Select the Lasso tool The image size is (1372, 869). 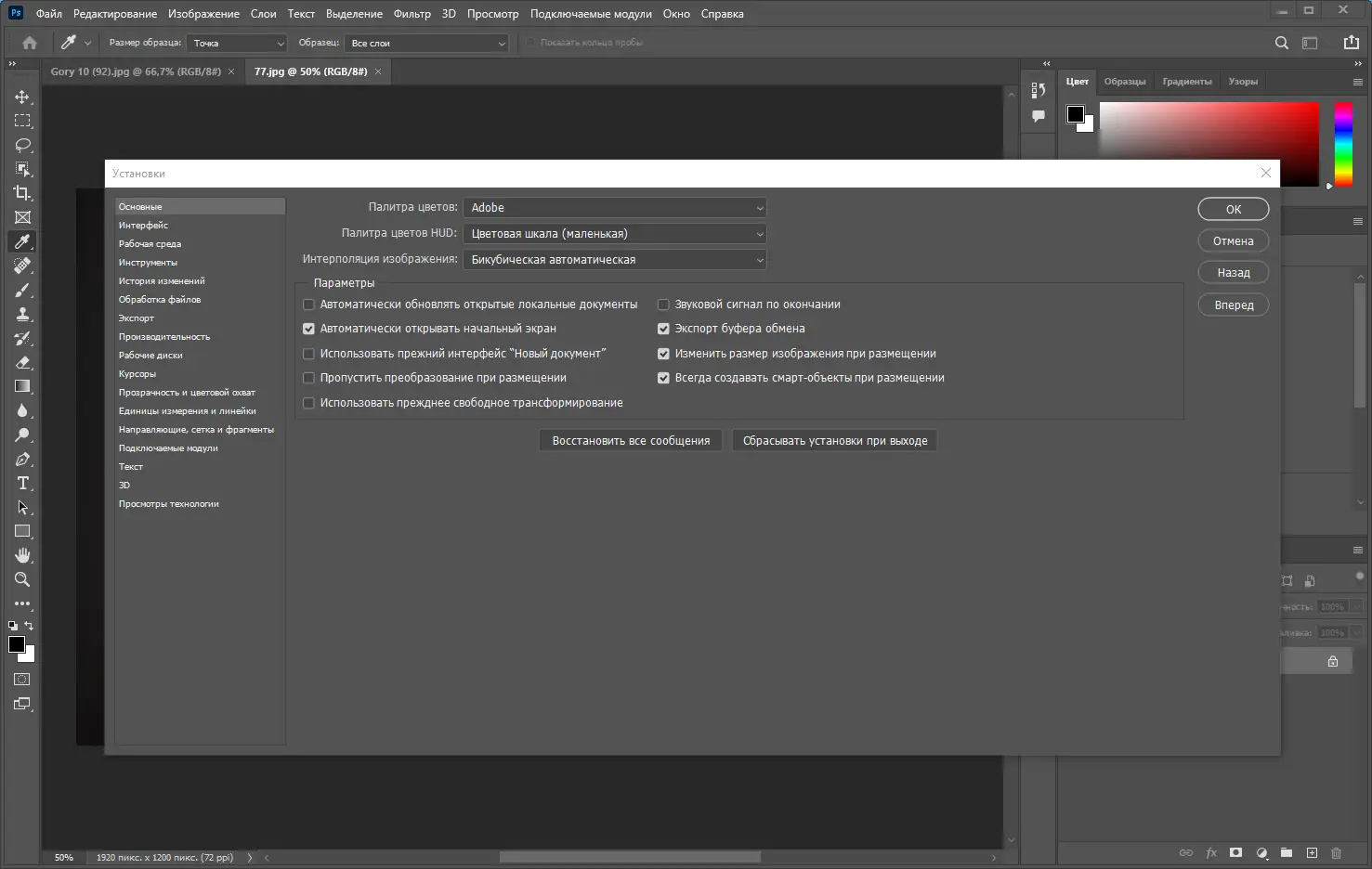click(22, 145)
